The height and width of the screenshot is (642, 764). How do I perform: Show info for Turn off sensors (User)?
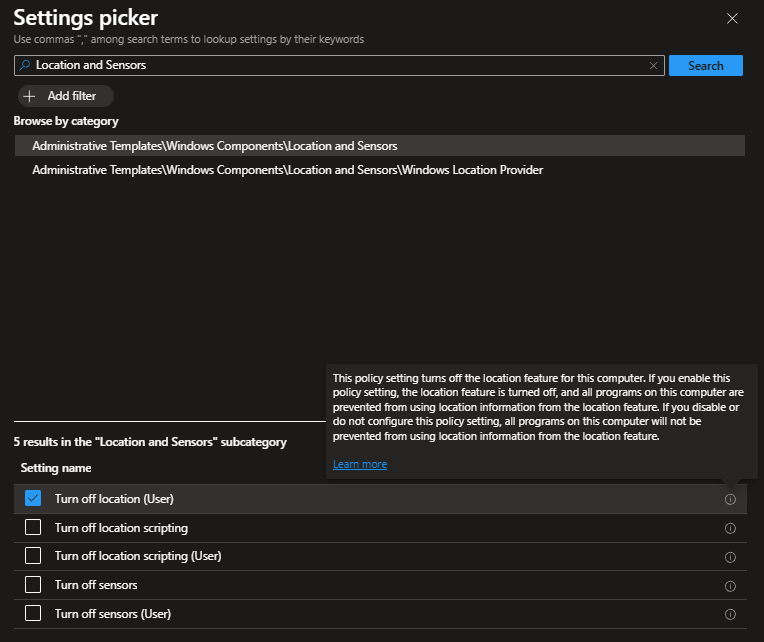click(730, 614)
